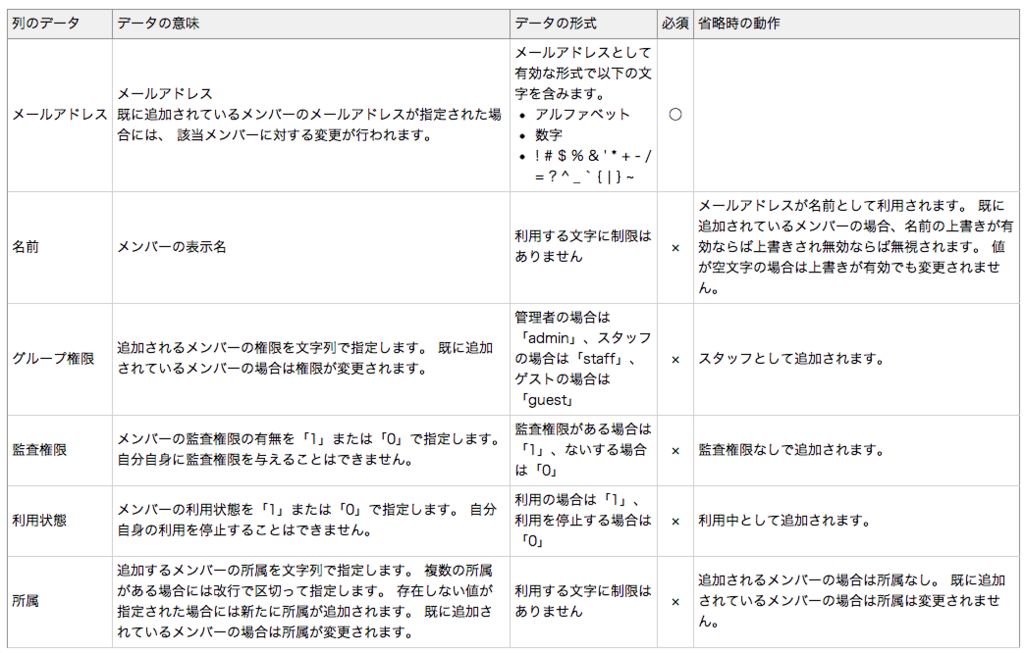Click the special symbols bullet item
Screen dimensions: 1024x653
click(593, 166)
